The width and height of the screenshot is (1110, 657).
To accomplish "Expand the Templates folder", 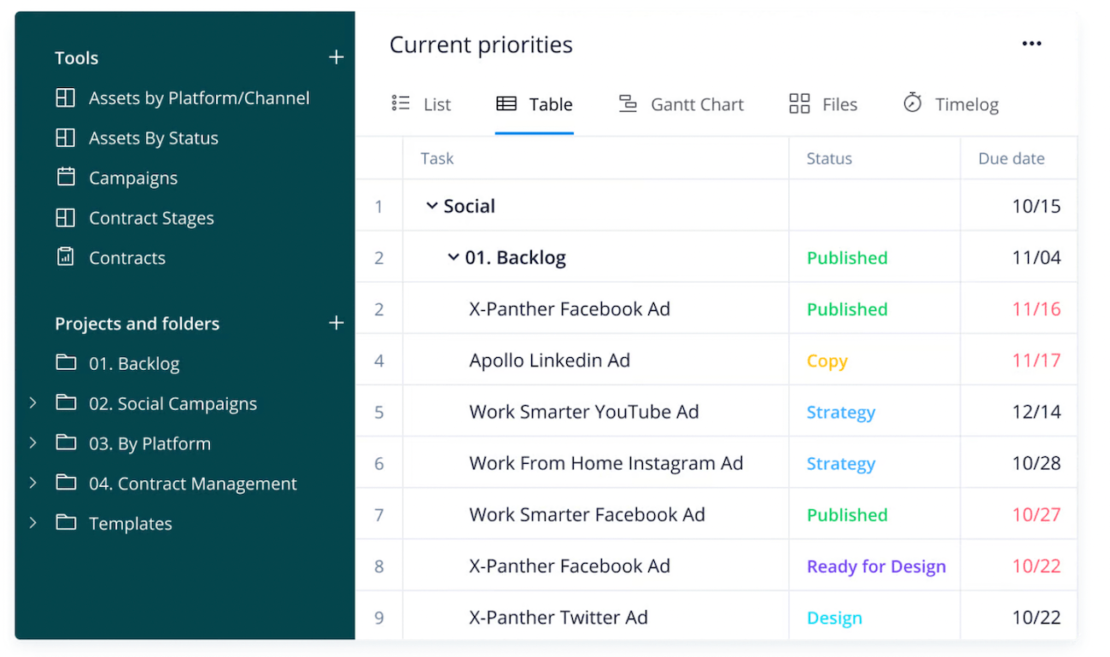I will click(x=32, y=523).
